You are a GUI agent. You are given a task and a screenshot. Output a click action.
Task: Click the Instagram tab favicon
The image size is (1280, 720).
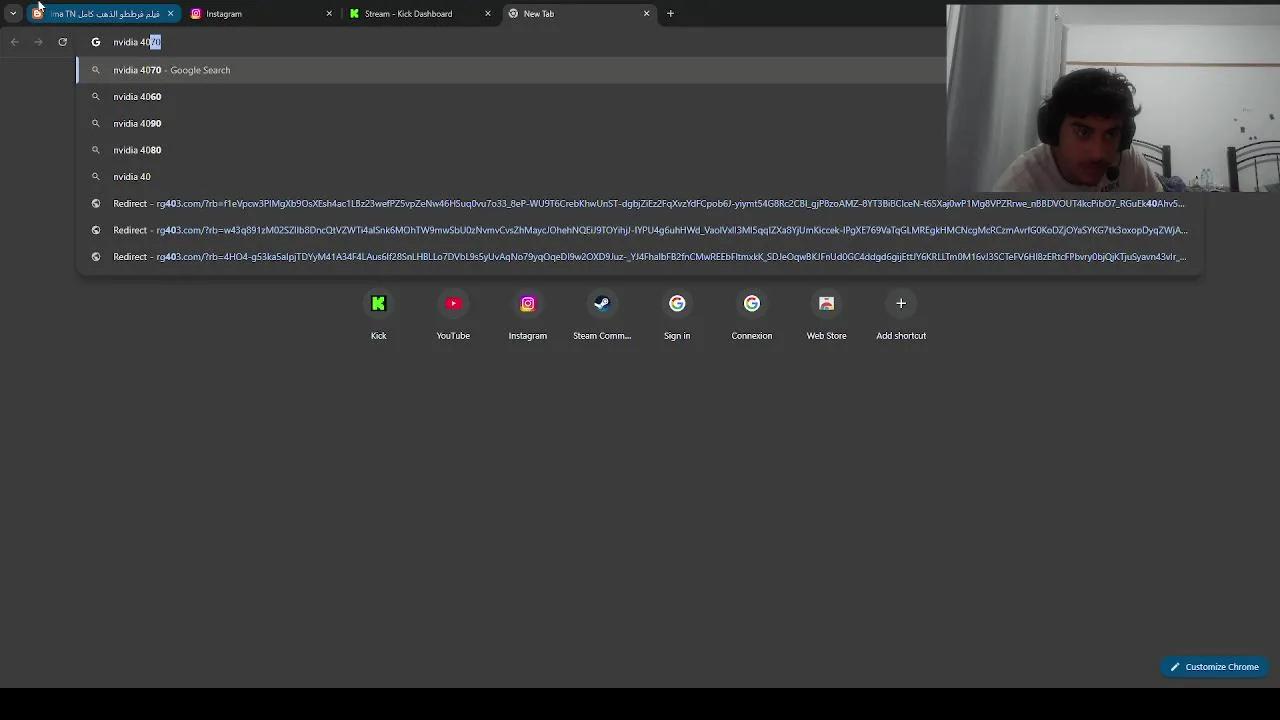(x=196, y=14)
